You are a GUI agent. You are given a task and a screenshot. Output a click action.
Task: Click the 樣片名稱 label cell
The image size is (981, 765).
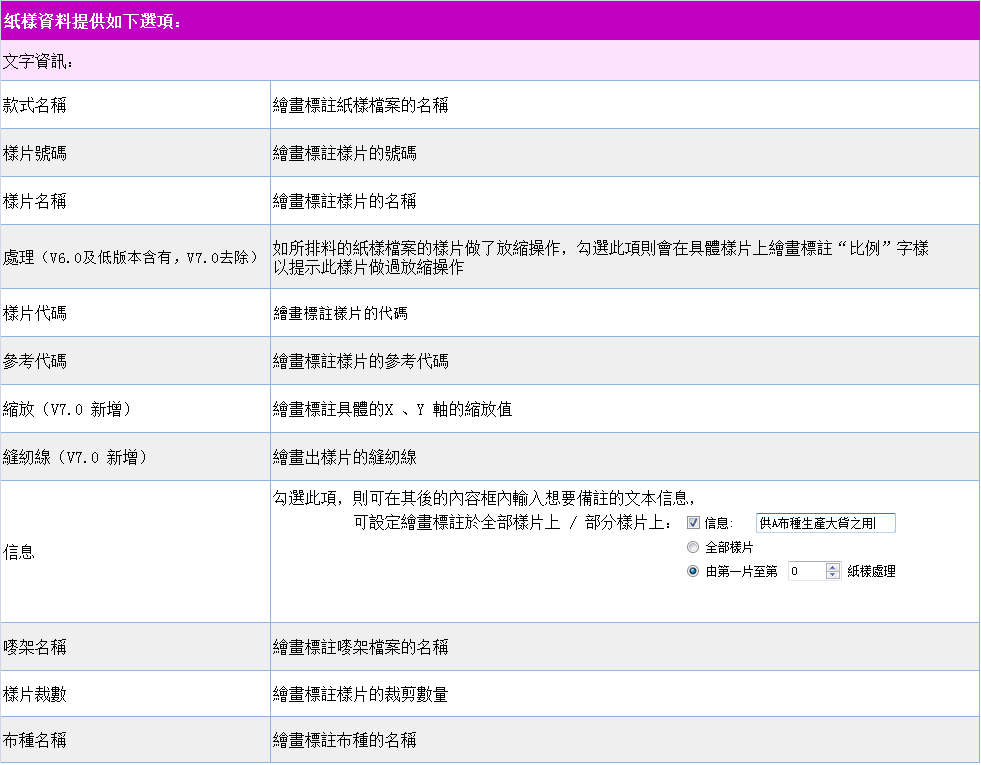tap(35, 201)
